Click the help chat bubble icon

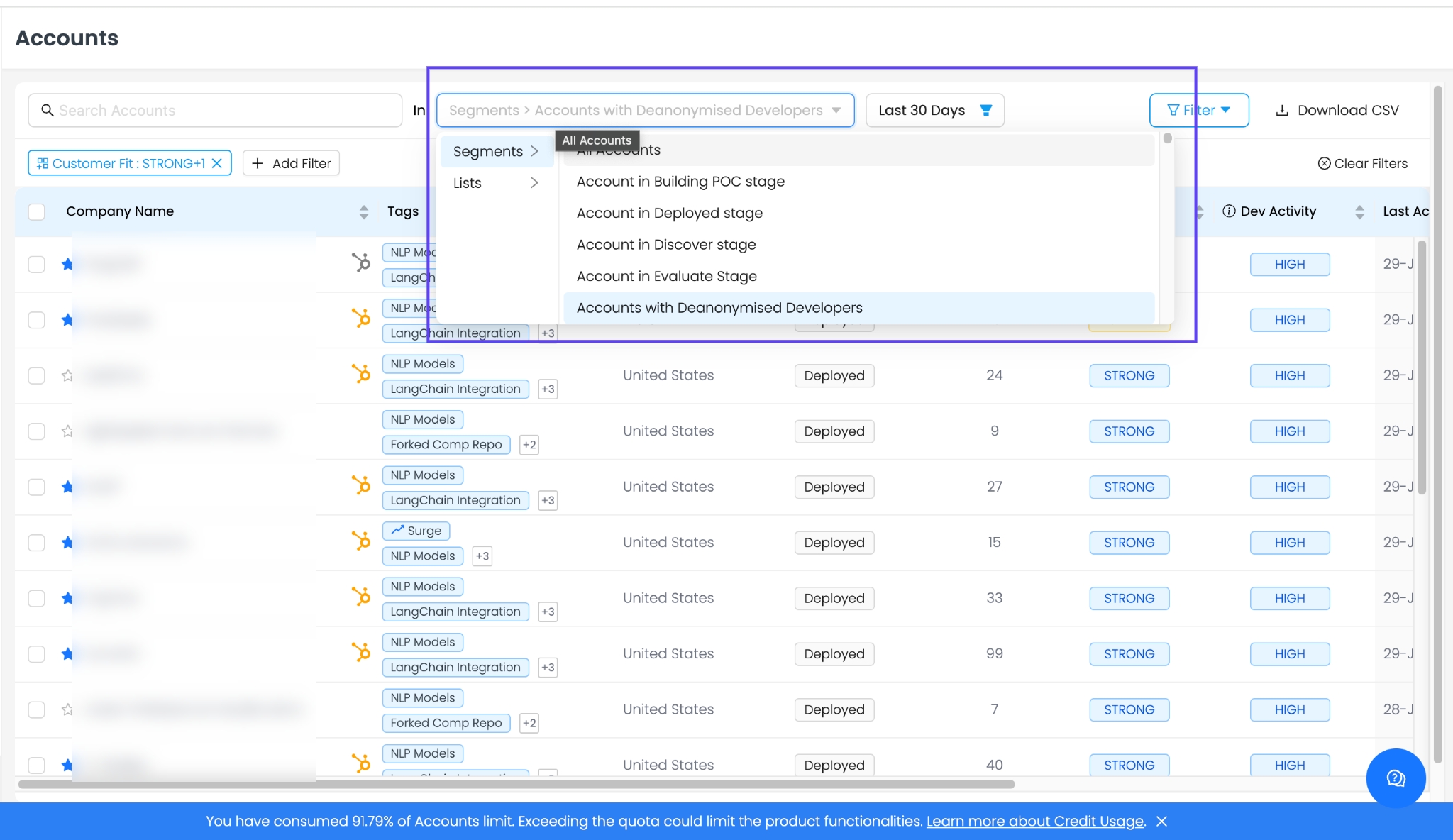click(1396, 778)
